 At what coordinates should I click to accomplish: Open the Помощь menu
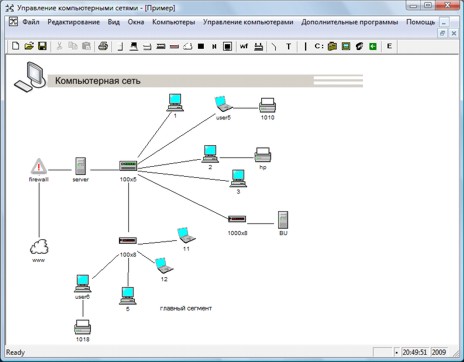click(421, 22)
